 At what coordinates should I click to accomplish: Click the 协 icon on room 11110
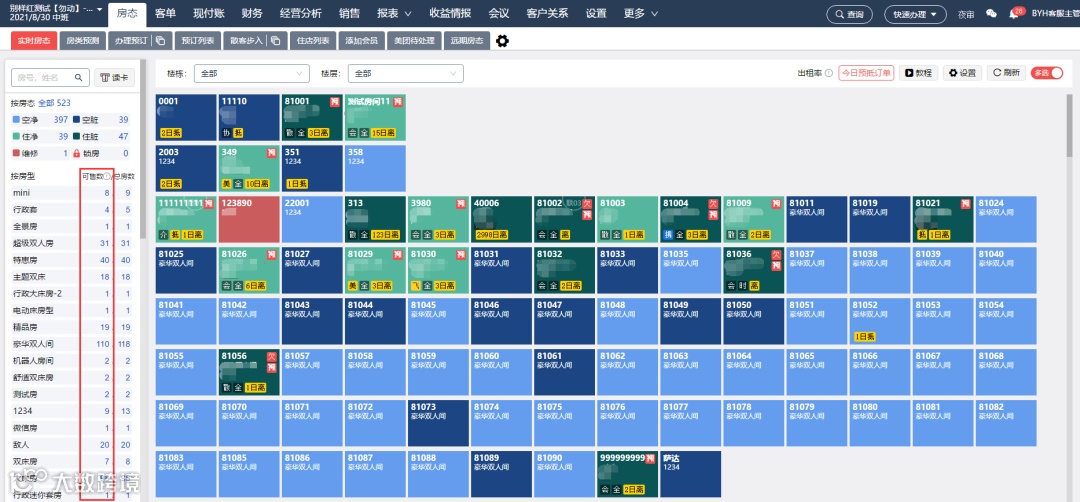pos(226,133)
